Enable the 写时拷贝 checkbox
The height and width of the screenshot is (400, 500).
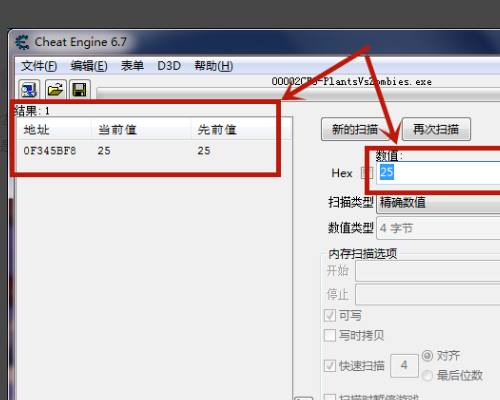click(330, 335)
